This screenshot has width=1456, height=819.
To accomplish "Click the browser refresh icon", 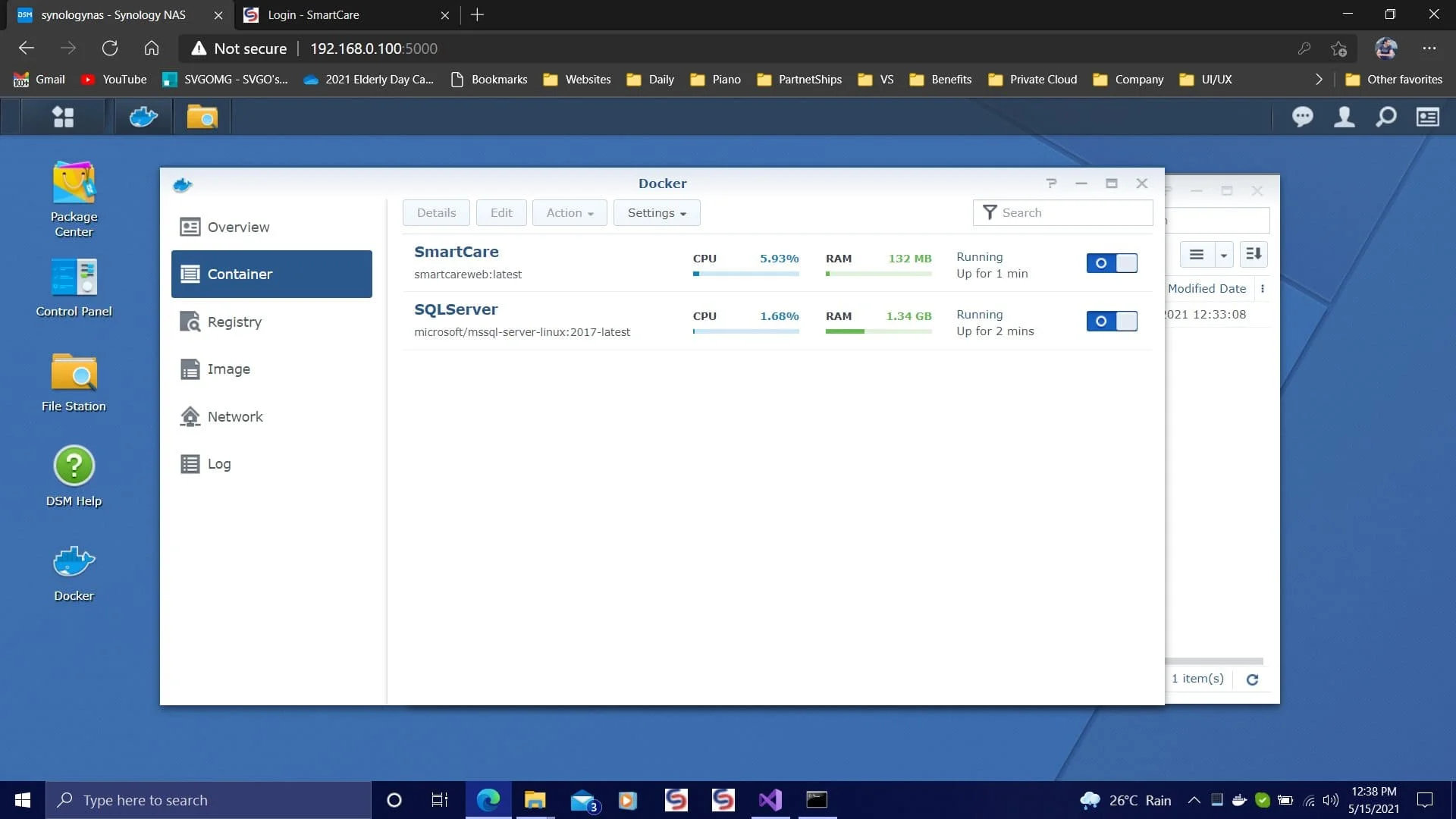I will (110, 49).
